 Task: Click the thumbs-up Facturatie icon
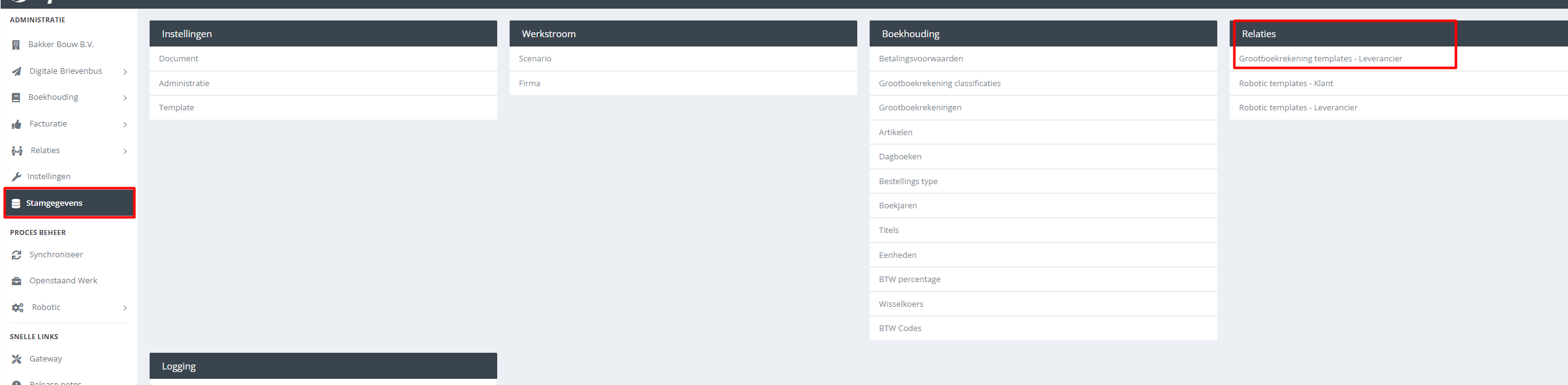pyautogui.click(x=17, y=124)
